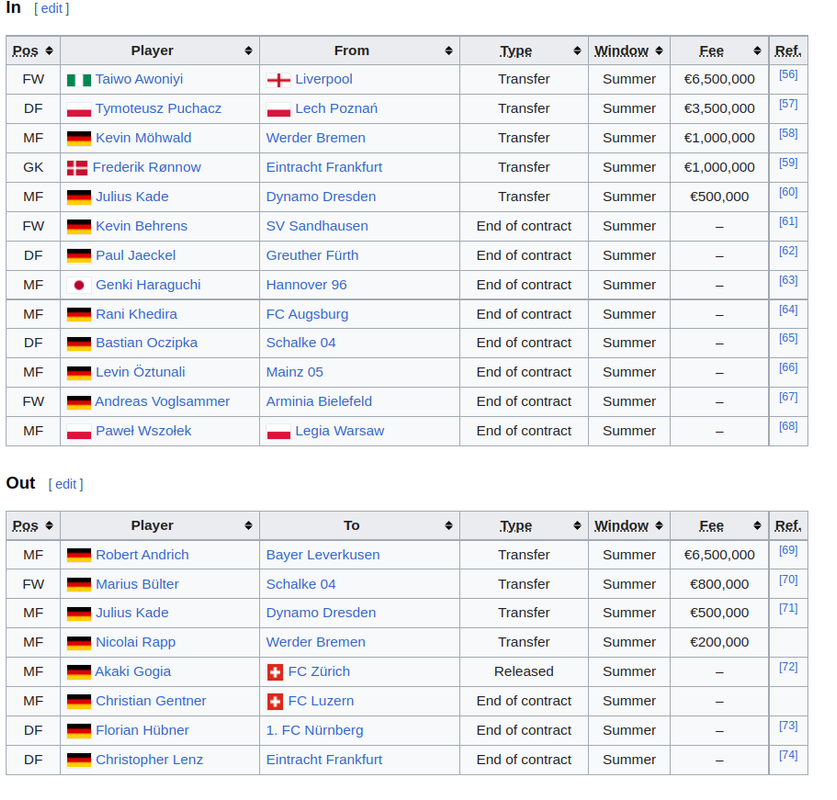This screenshot has height=800, width=837.
Task: Click the edit link for the Out section
Action: coord(66,484)
